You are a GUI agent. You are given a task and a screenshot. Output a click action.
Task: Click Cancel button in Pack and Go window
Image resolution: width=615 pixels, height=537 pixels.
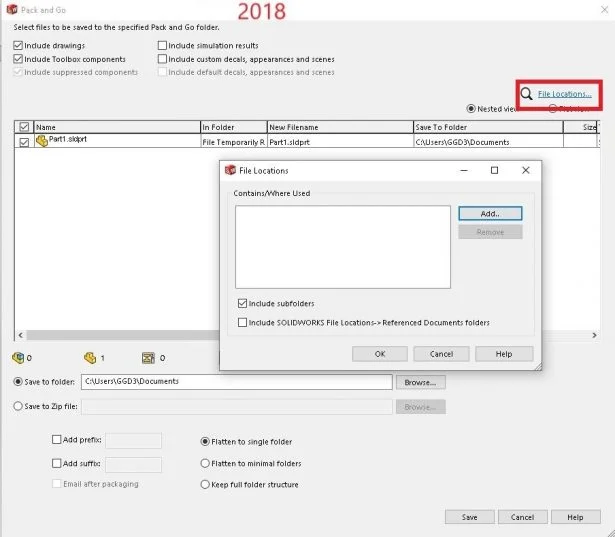tap(522, 517)
